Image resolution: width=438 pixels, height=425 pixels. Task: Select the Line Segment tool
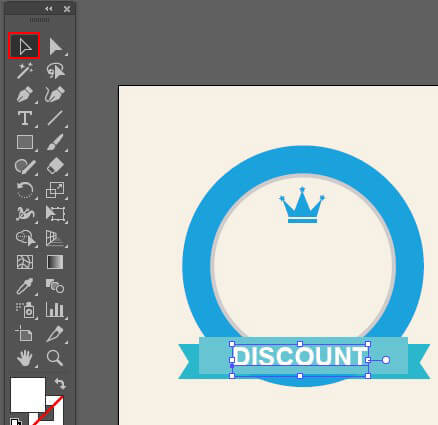(x=55, y=118)
